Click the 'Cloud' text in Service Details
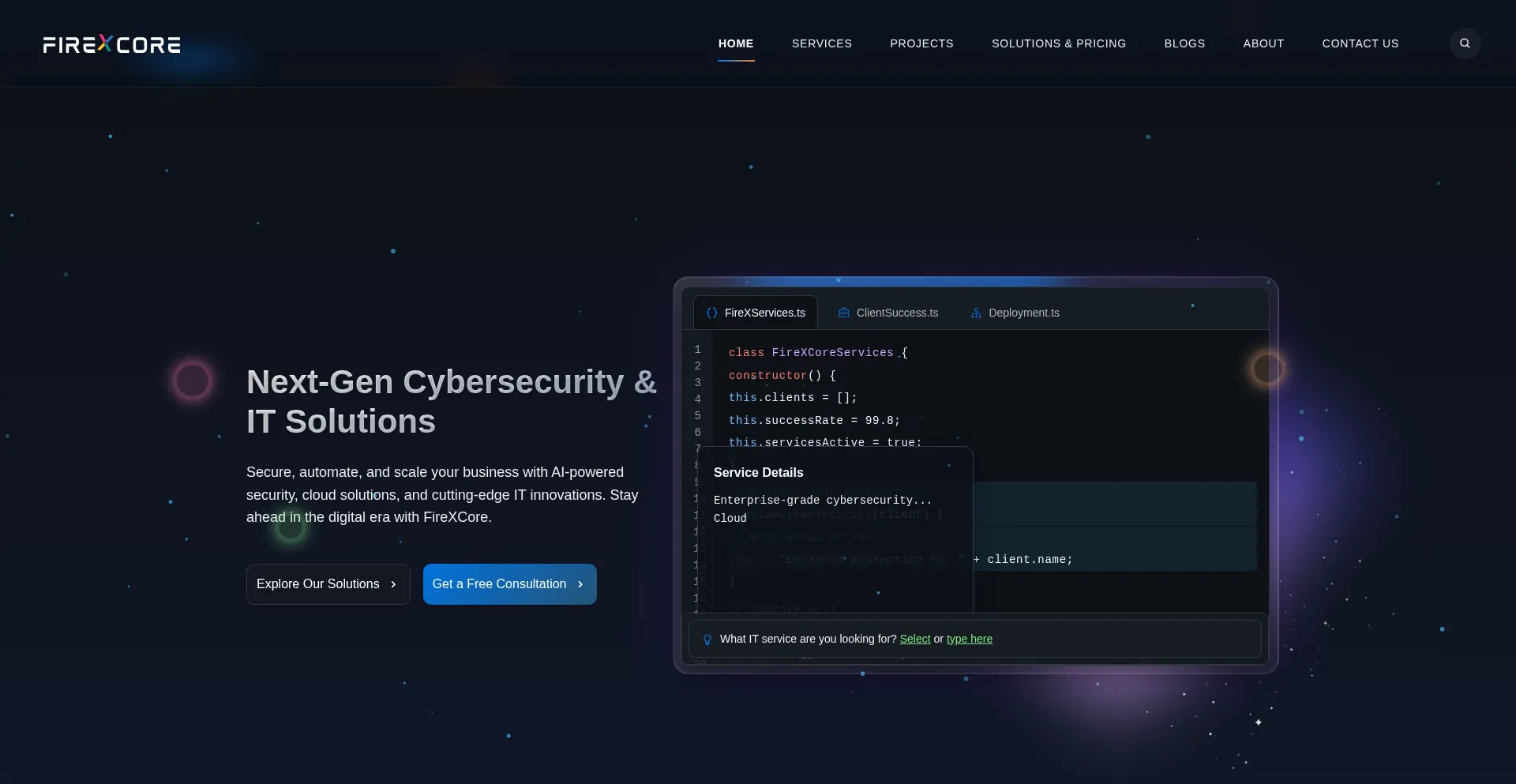1516x784 pixels. (x=730, y=518)
